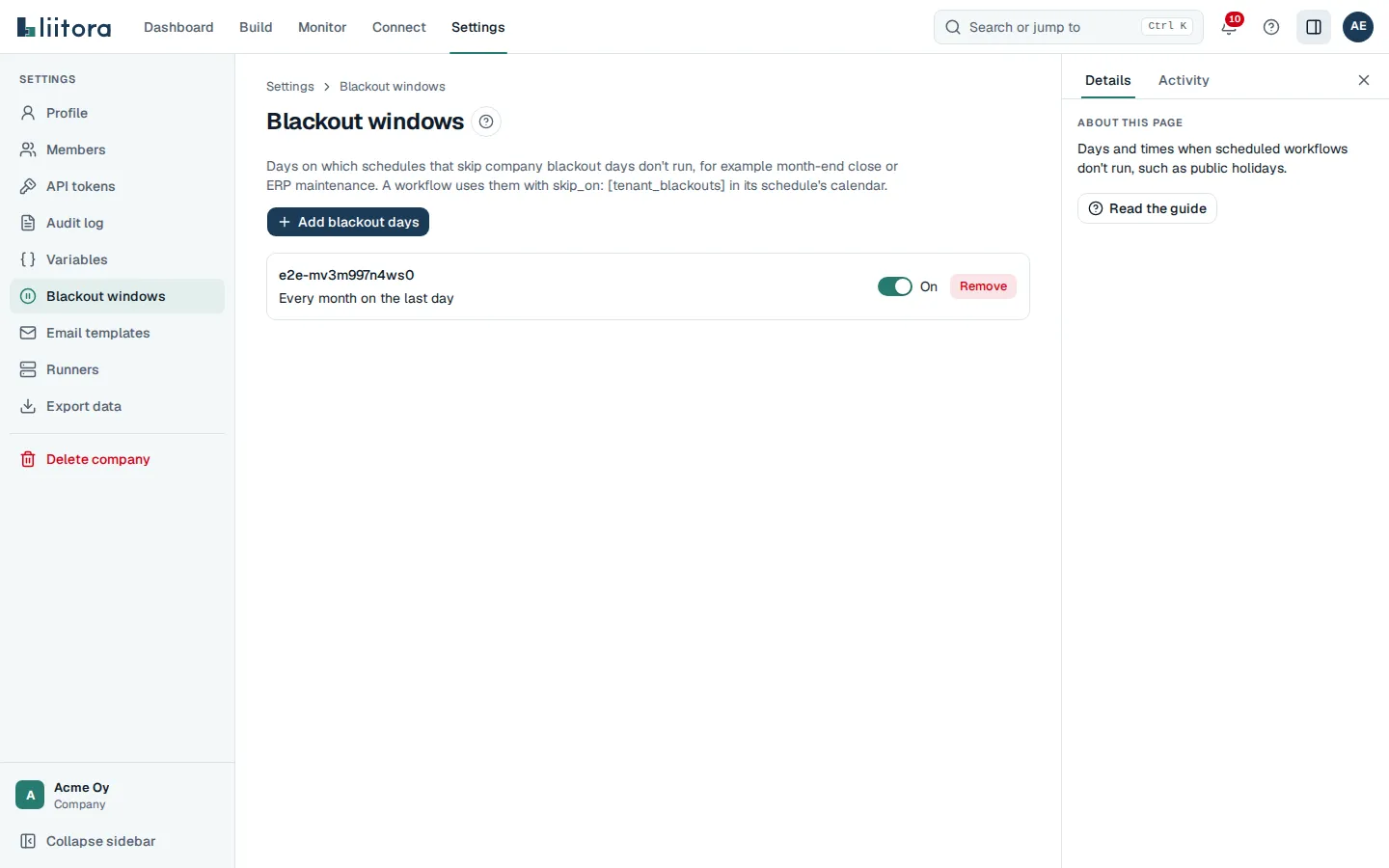
Task: Select Blackout windows in sidebar
Action: [117, 296]
